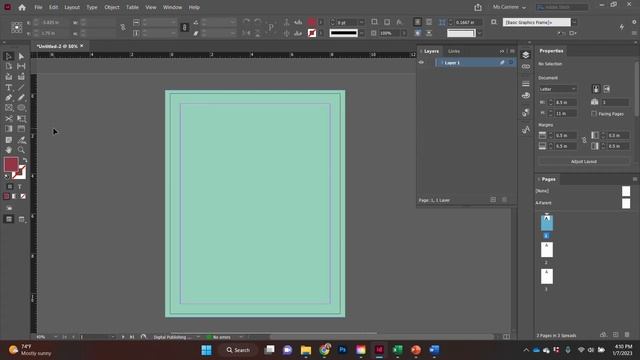Open the CC Libraries icon in dock
This screenshot has height=360, width=640.
tap(526, 96)
